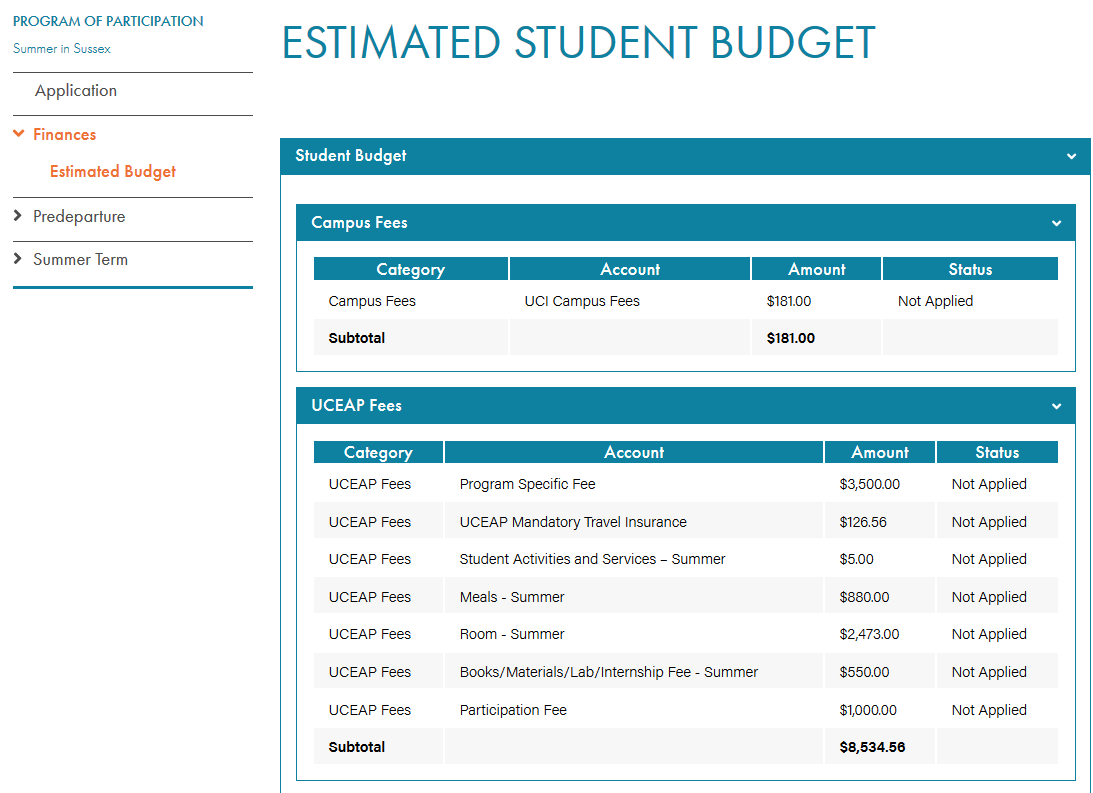Click the Summer in Sussex link
This screenshot has width=1093, height=793.
point(61,49)
